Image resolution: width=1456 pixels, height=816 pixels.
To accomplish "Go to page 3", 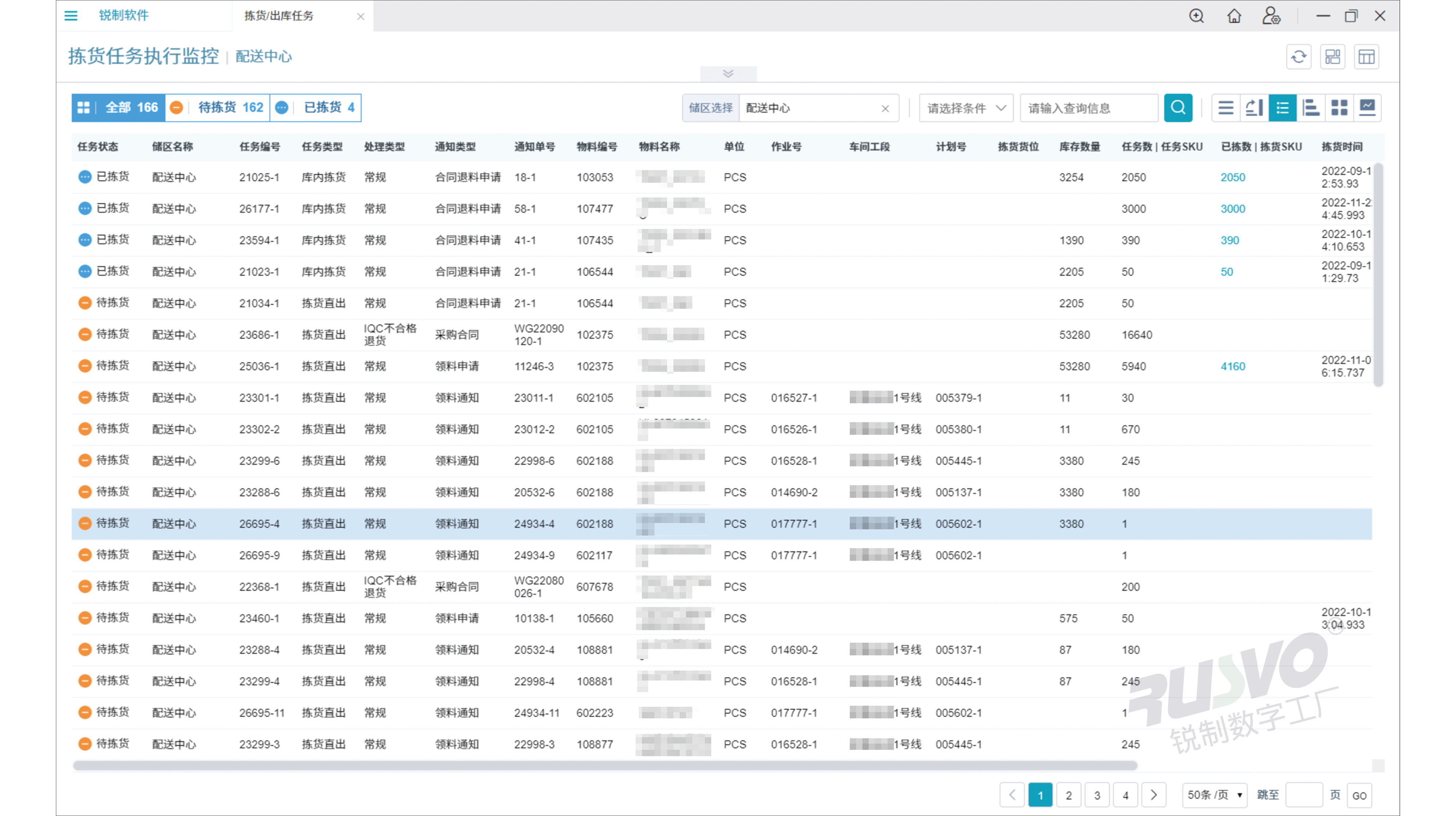I will click(1097, 795).
